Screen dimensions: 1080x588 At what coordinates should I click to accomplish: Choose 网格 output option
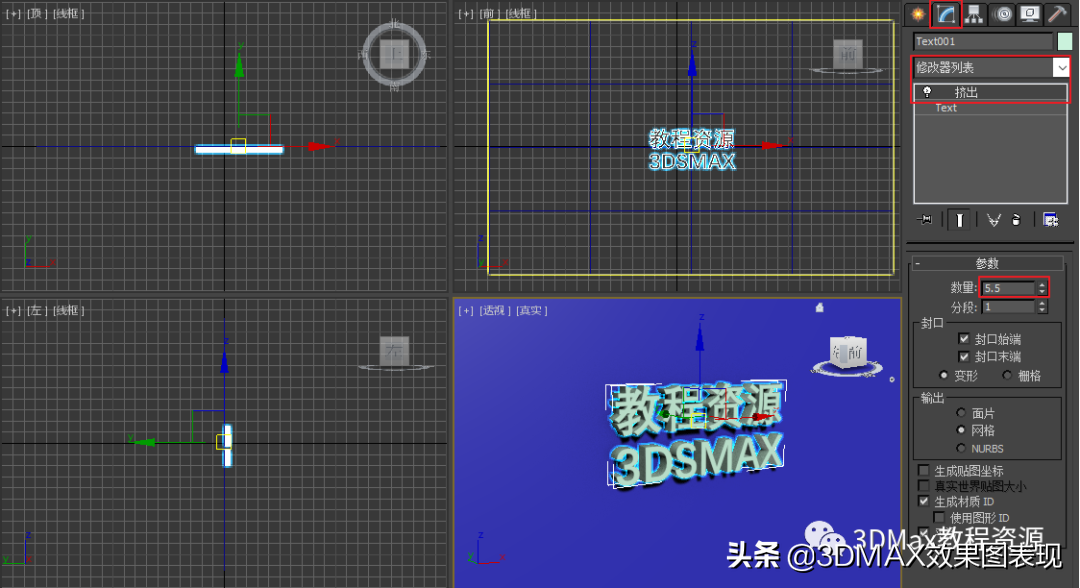pos(961,430)
